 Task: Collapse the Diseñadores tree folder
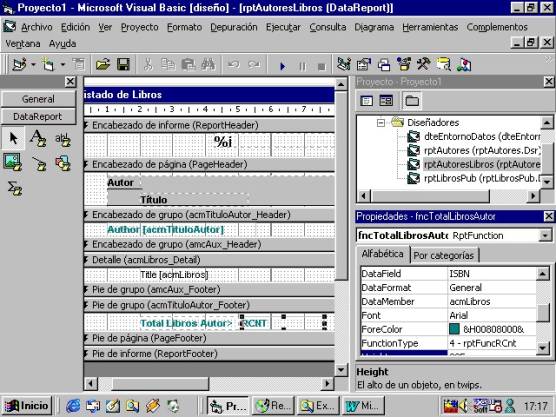(x=381, y=123)
